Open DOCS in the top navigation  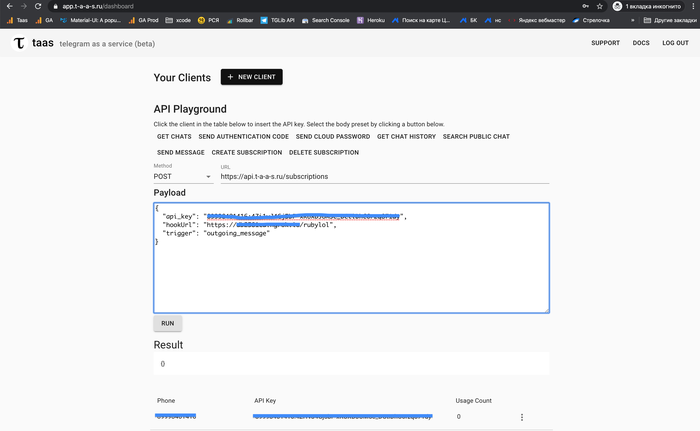coord(641,43)
